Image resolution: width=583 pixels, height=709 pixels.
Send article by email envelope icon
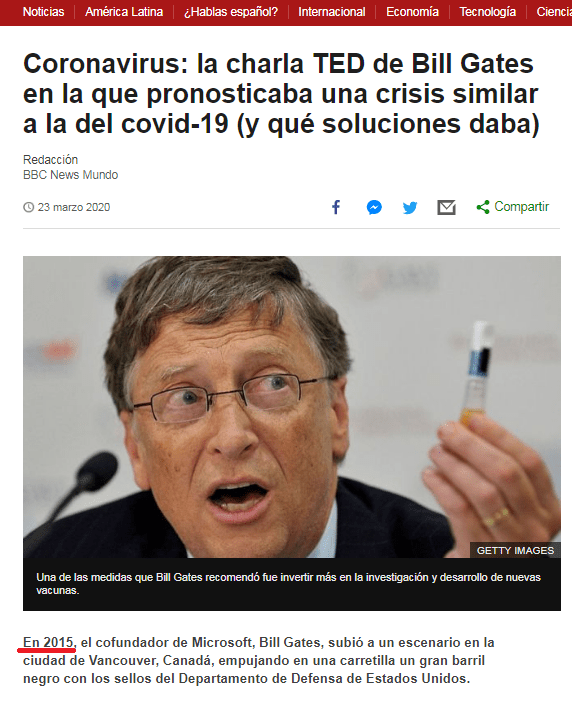[446, 208]
